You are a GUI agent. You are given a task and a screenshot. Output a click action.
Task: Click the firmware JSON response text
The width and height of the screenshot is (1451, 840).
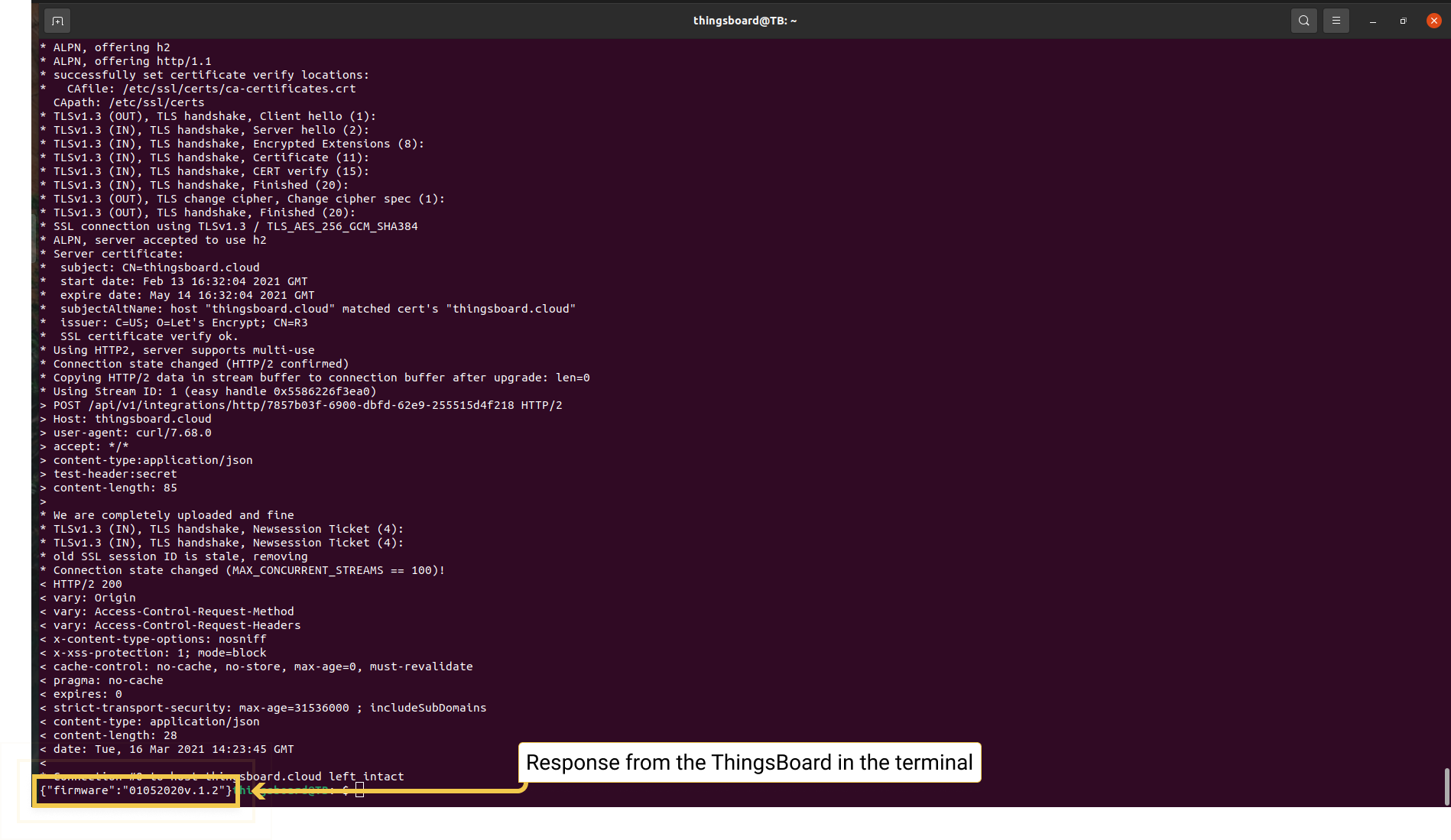(x=136, y=790)
